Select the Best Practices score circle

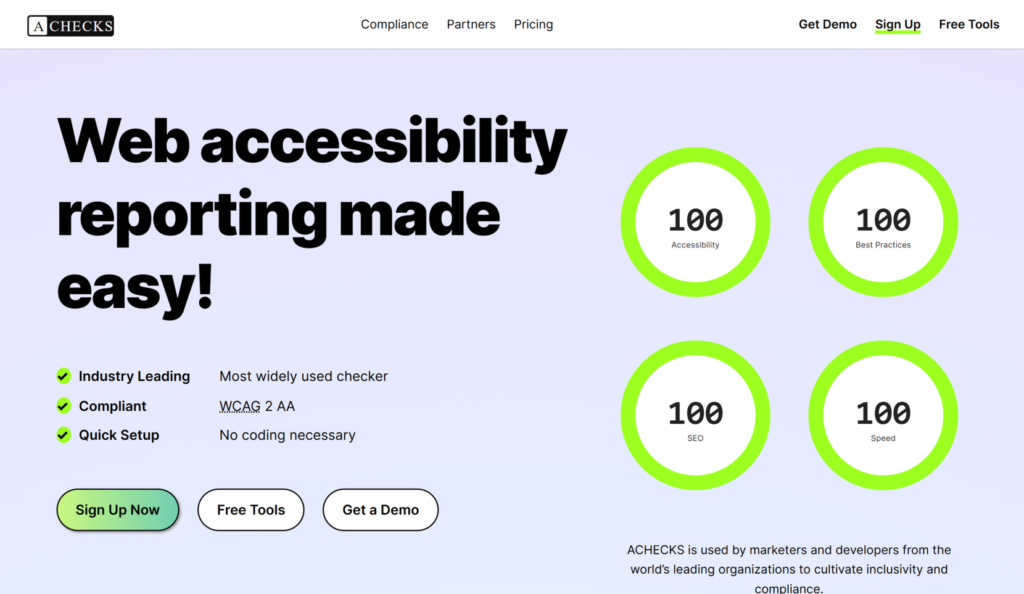coord(882,221)
